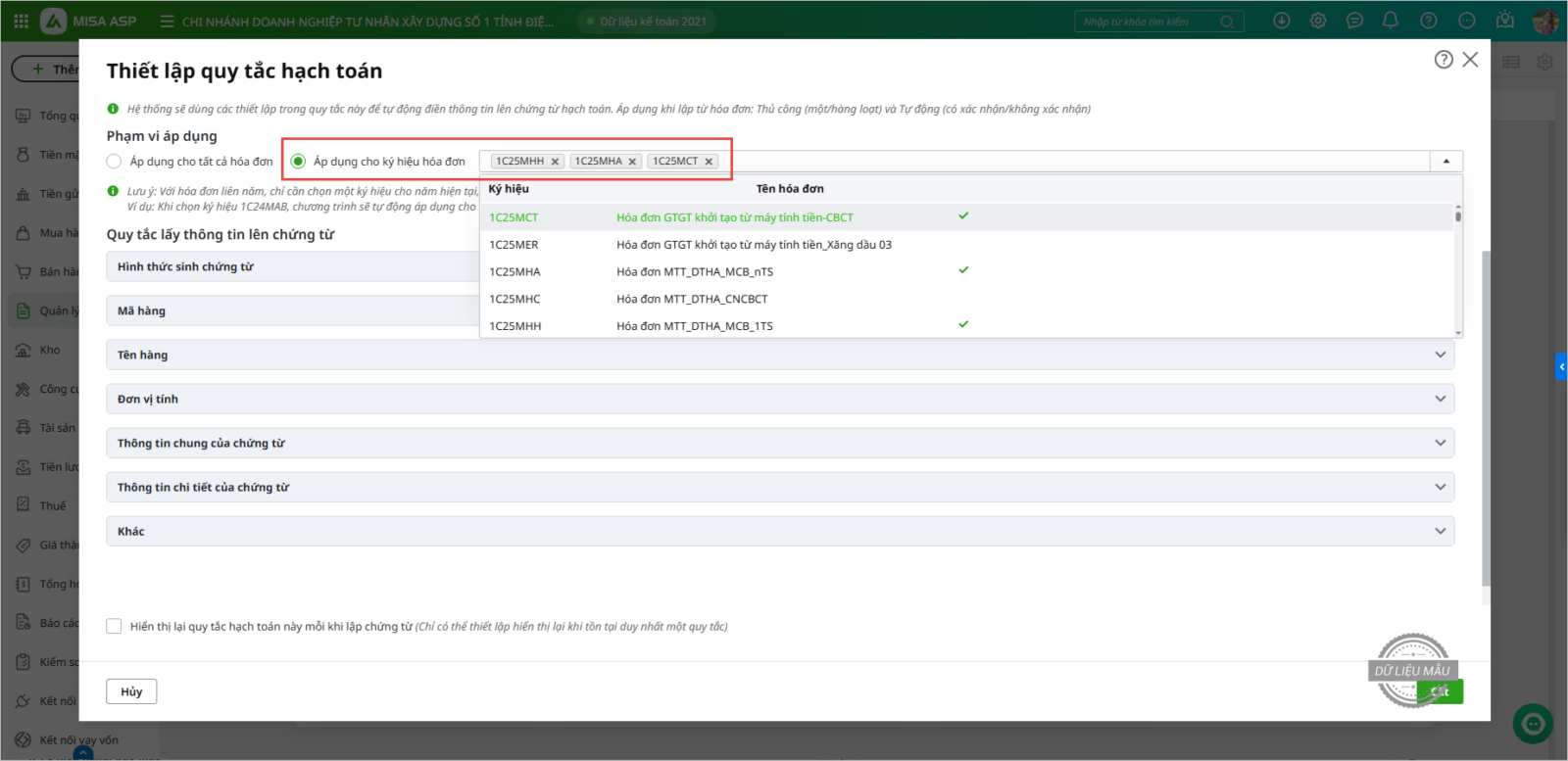Click the keyword search input field
Viewport: 1568px width, 761px height.
(1149, 22)
